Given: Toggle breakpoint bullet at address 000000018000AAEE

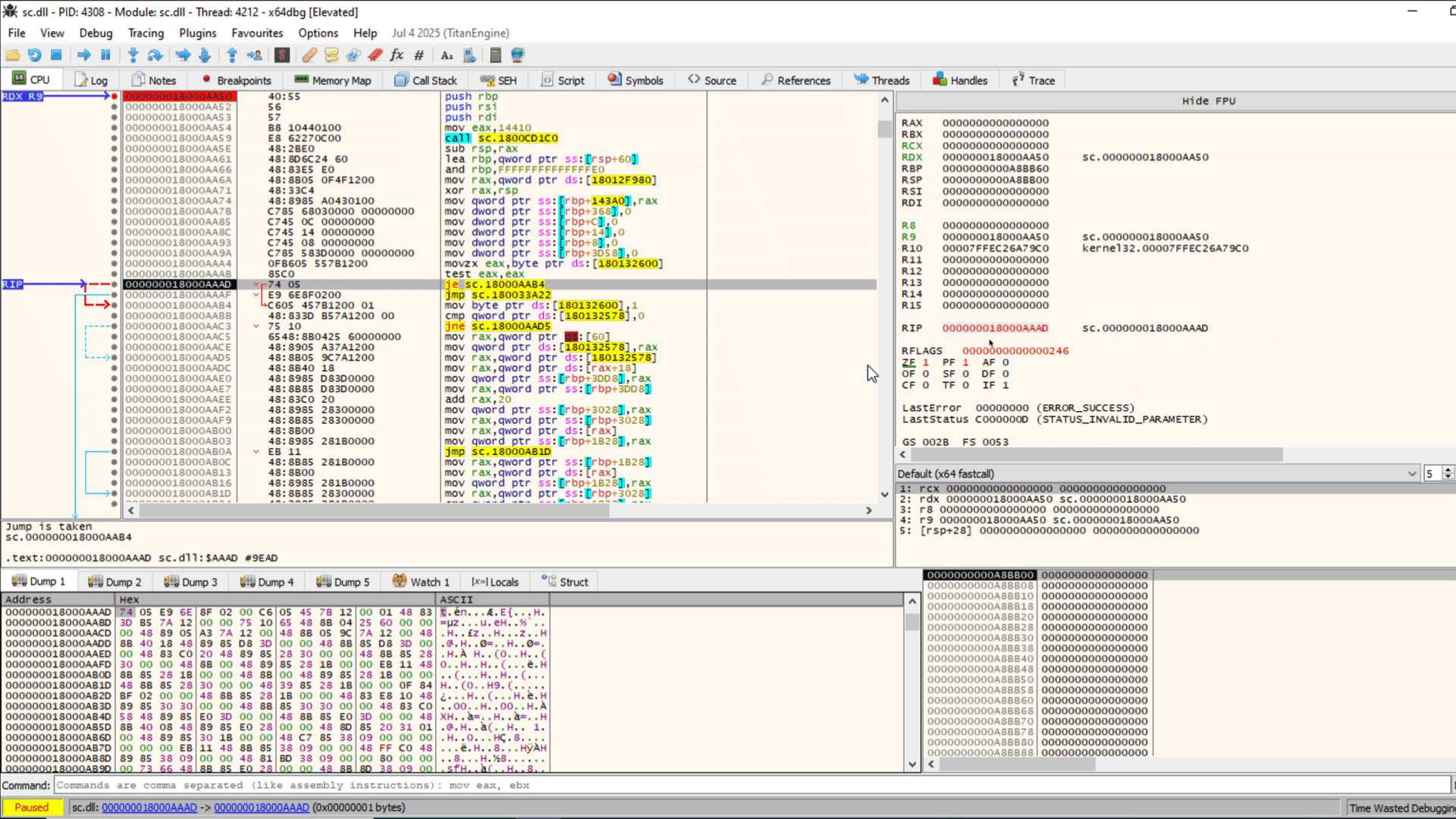Looking at the screenshot, I should pyautogui.click(x=115, y=400).
